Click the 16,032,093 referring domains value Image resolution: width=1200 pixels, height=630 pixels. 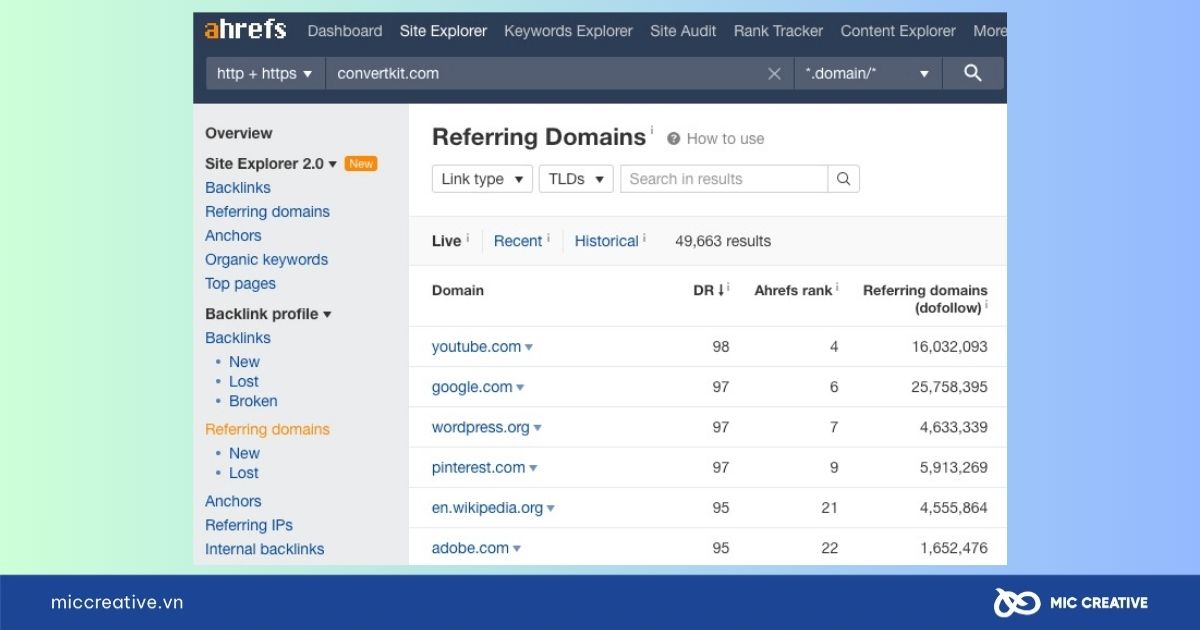click(x=949, y=347)
